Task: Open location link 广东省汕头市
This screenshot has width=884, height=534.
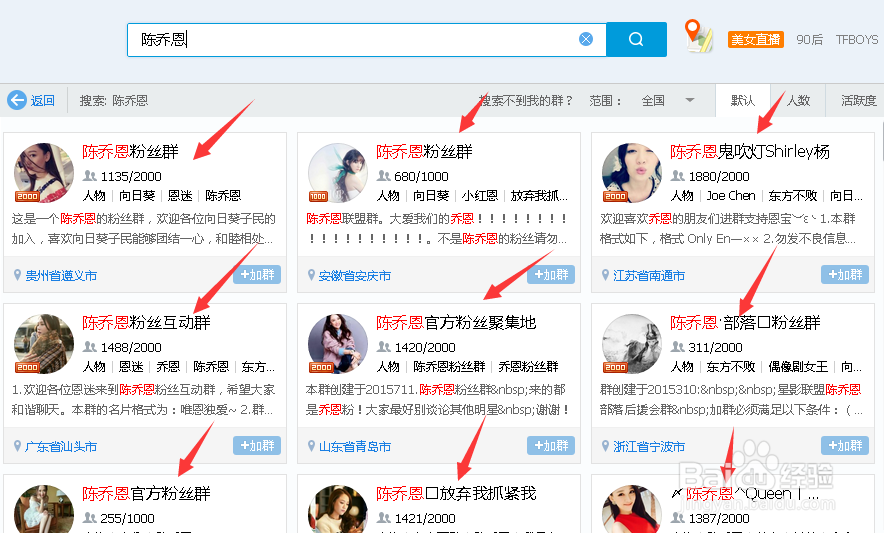Action: (61, 447)
